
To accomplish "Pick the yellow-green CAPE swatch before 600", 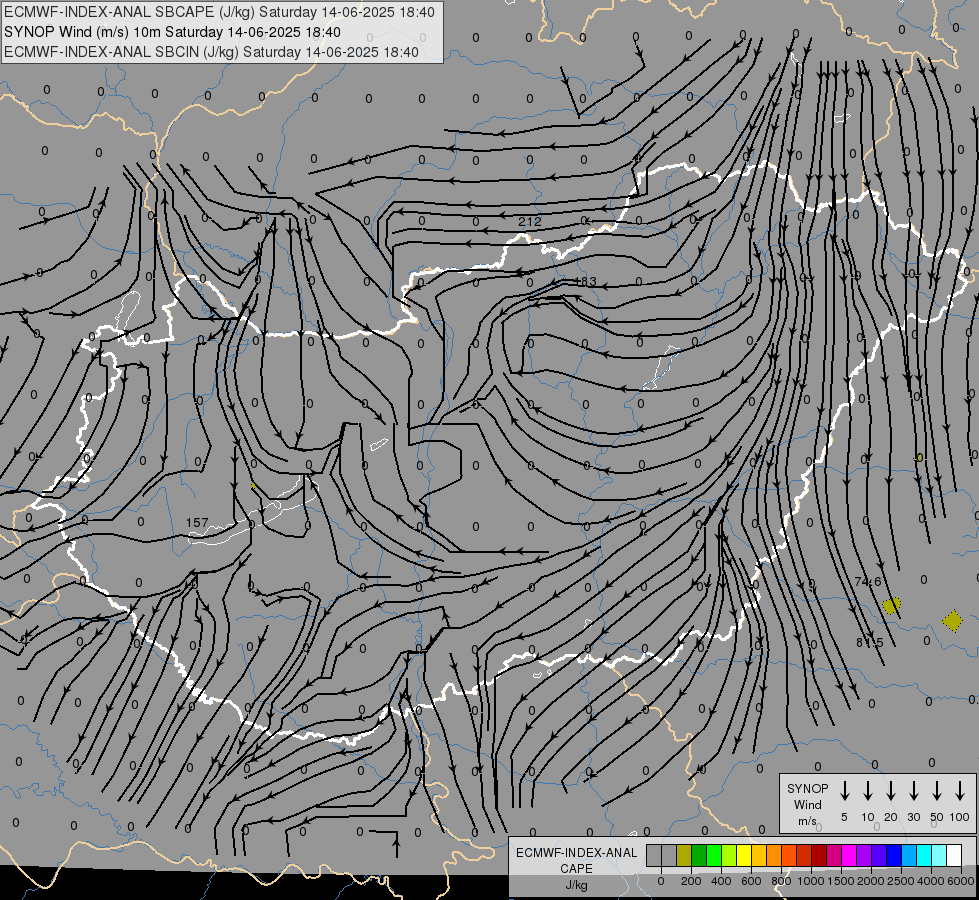I will 729,855.
